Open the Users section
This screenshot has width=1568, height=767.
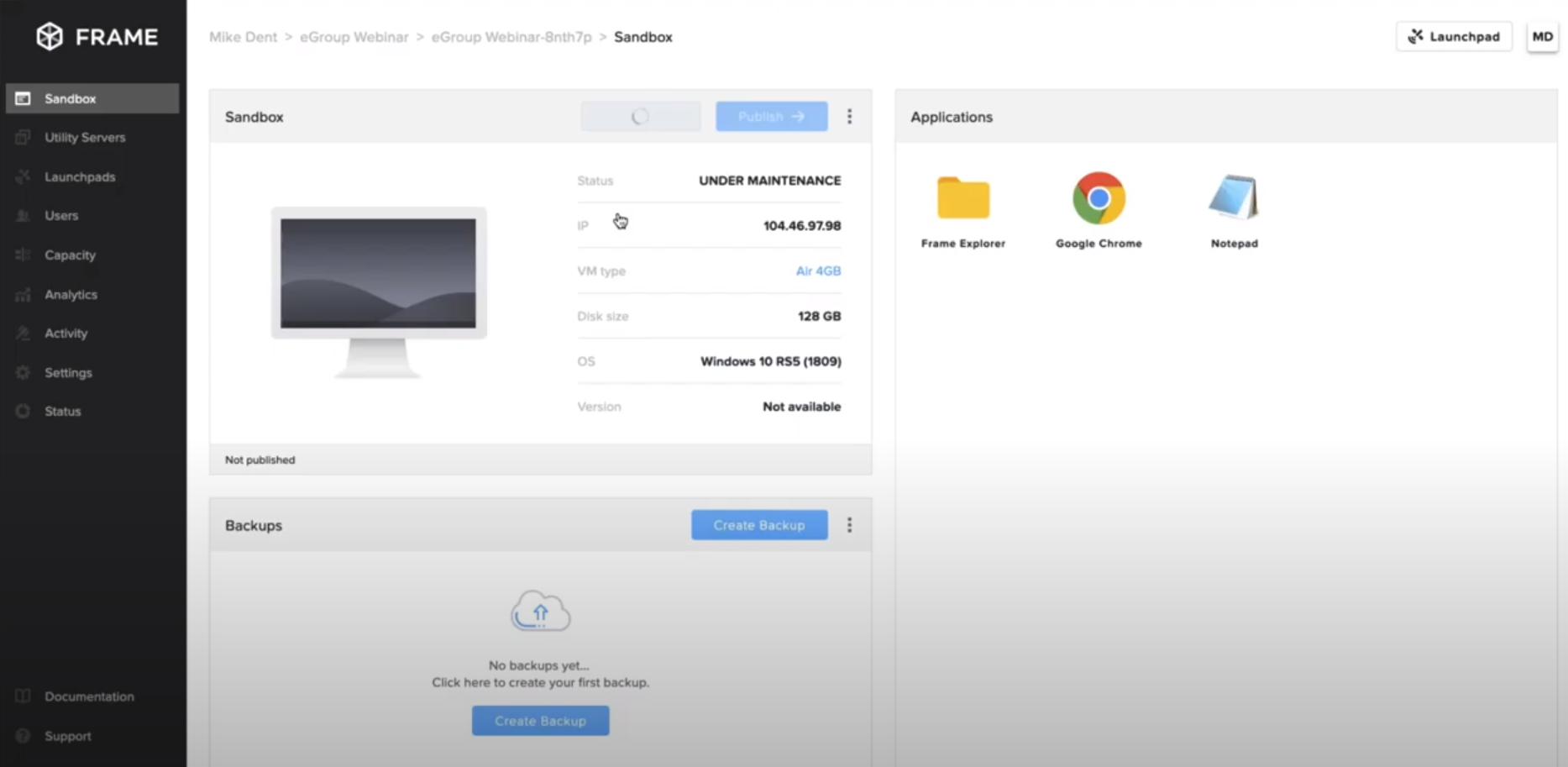[x=61, y=215]
